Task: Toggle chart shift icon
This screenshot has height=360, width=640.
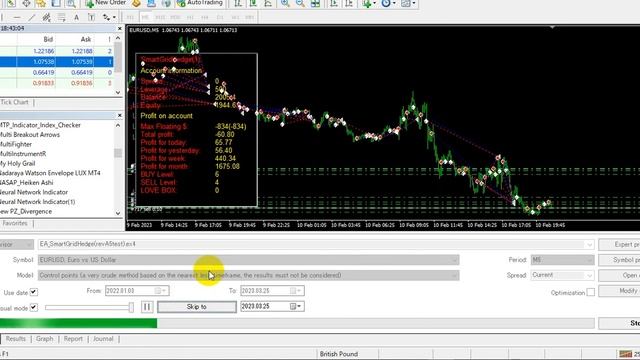Action: click(x=349, y=3)
